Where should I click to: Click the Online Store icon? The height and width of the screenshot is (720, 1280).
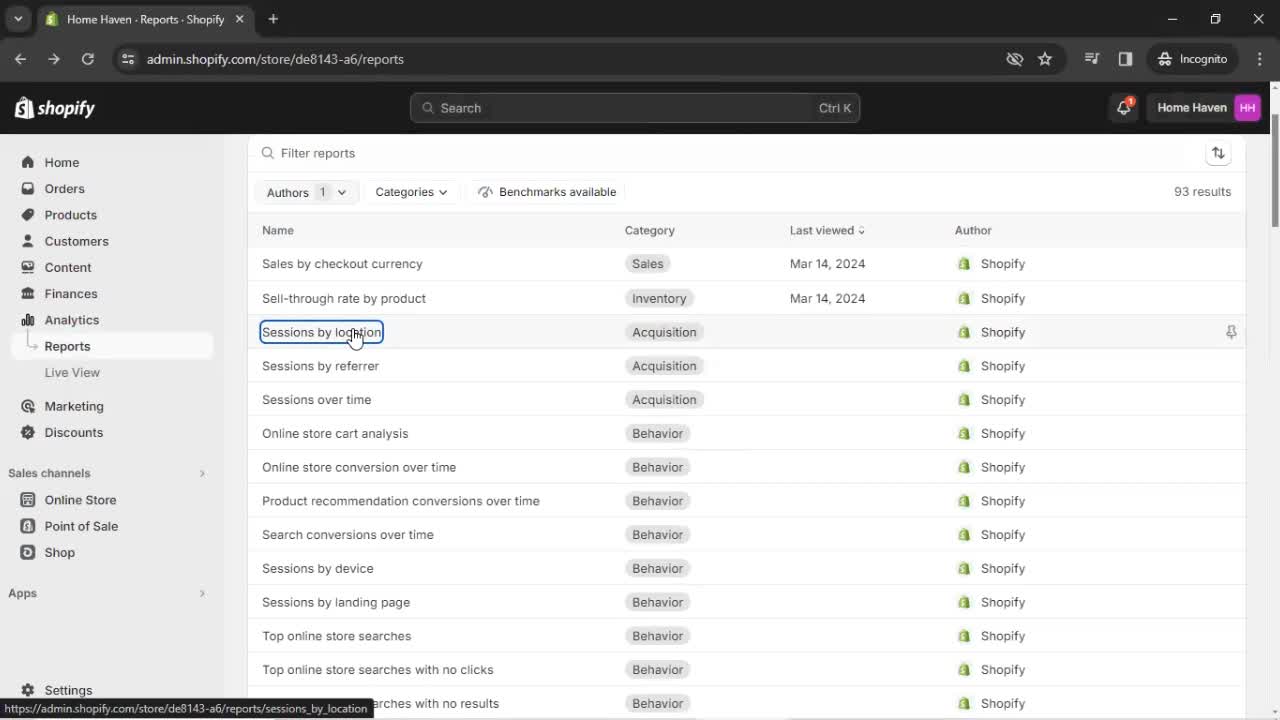pos(28,500)
